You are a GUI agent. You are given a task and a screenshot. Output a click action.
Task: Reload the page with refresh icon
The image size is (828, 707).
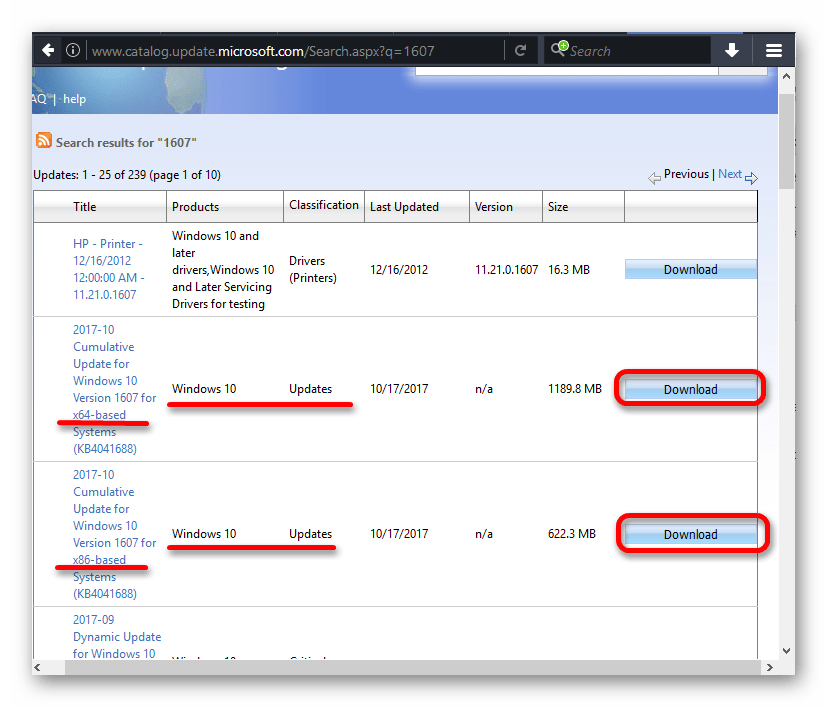click(520, 50)
